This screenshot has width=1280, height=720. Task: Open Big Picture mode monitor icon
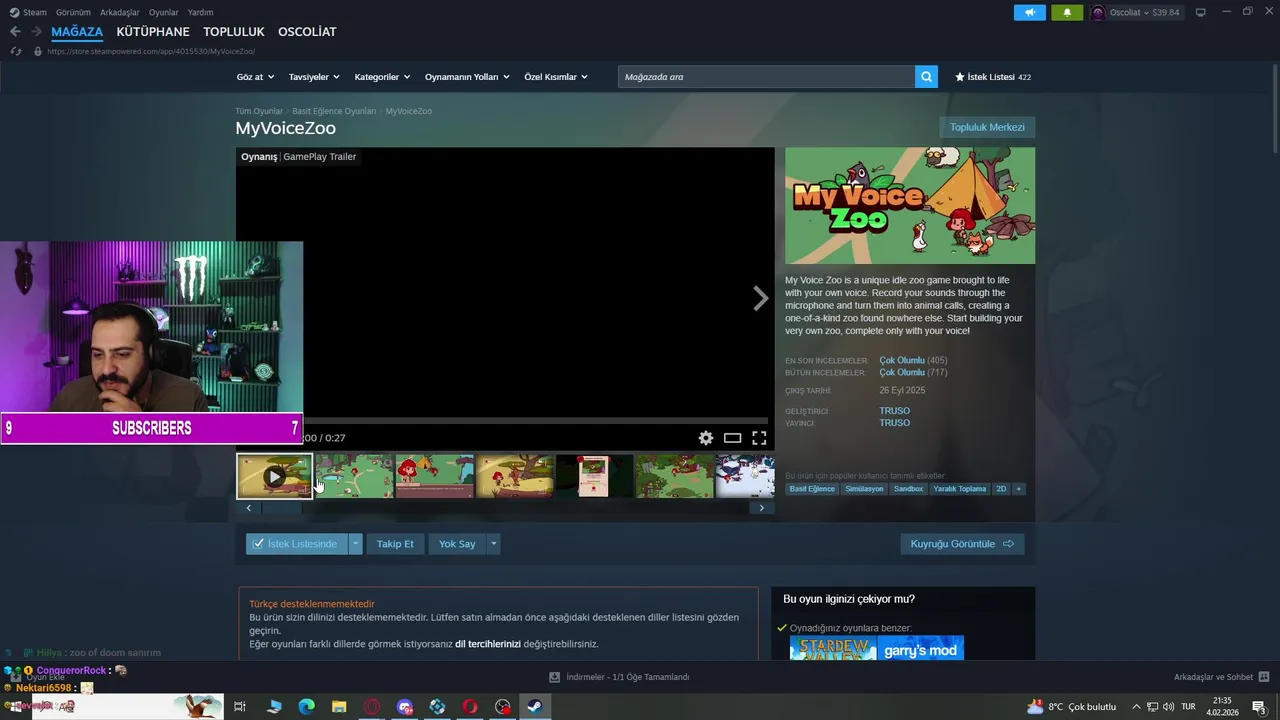point(1201,12)
